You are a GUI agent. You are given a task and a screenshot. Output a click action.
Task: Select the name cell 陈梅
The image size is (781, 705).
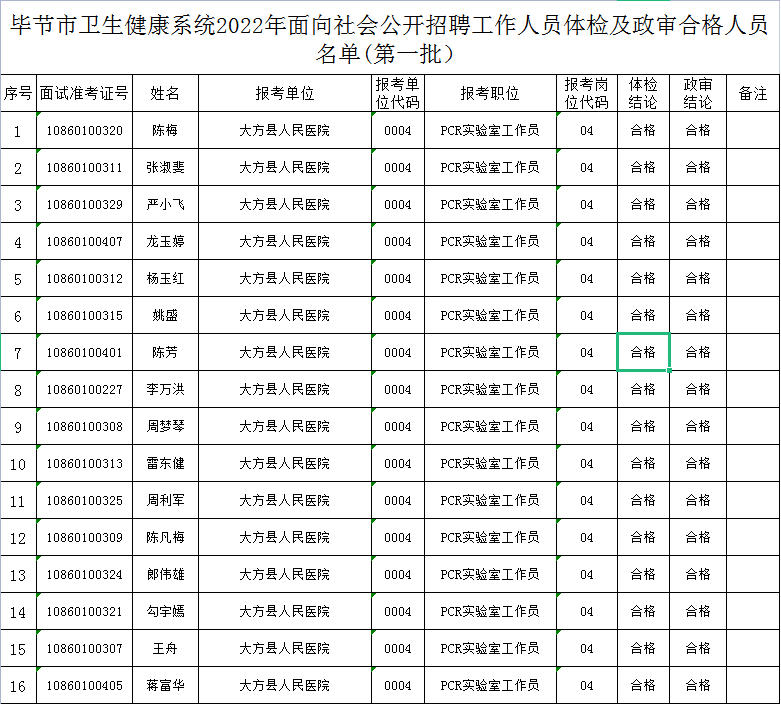tap(165, 131)
